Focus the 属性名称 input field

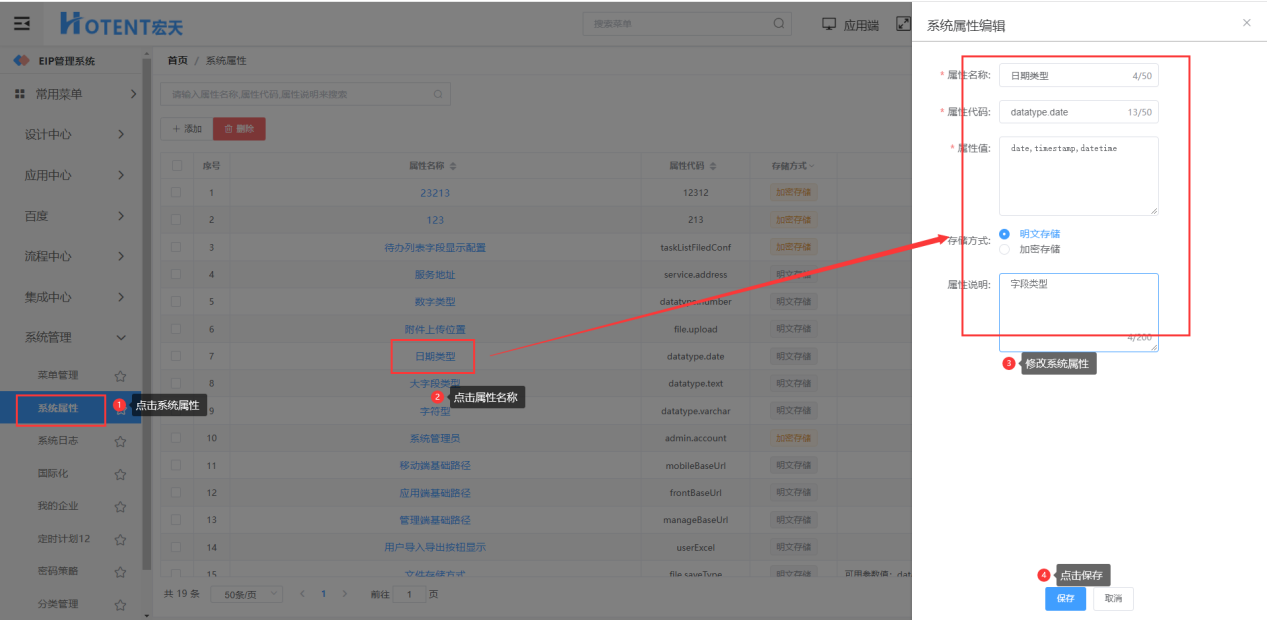tap(1078, 76)
